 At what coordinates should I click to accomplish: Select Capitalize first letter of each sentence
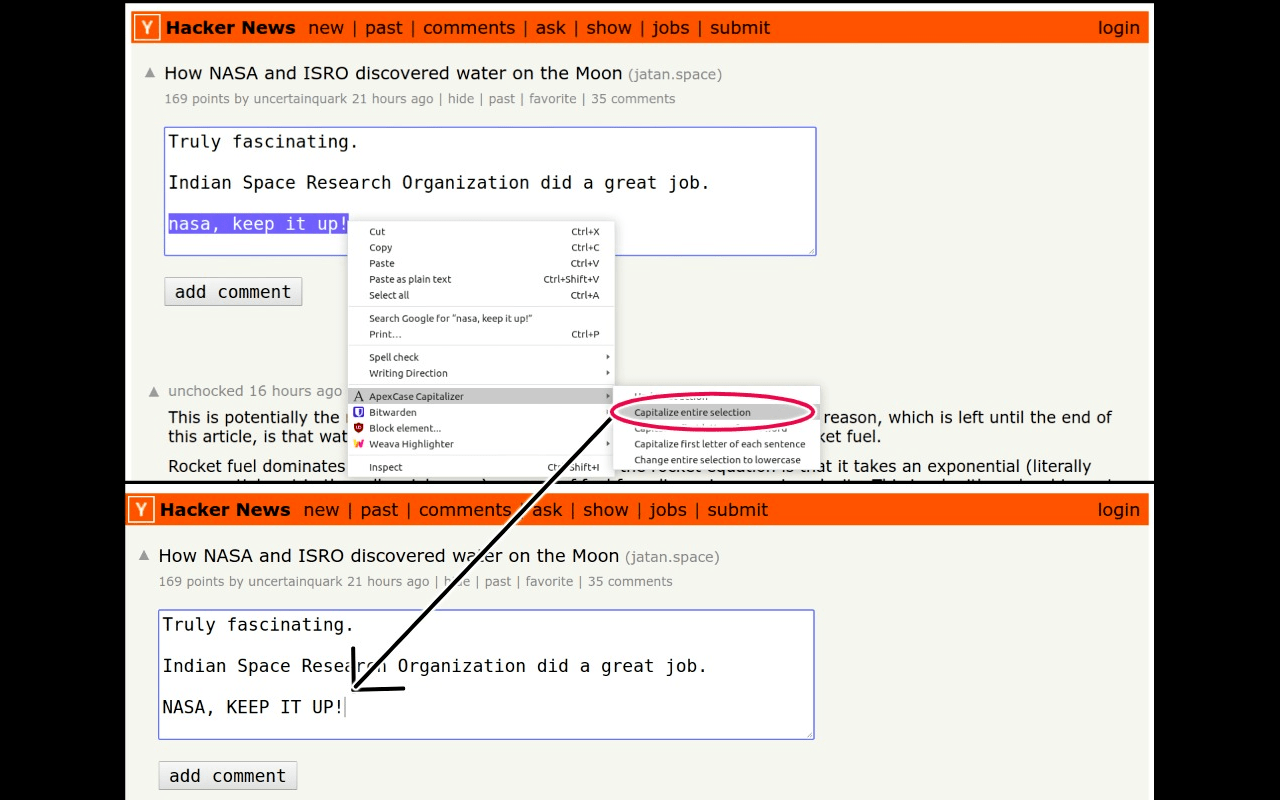tap(719, 444)
